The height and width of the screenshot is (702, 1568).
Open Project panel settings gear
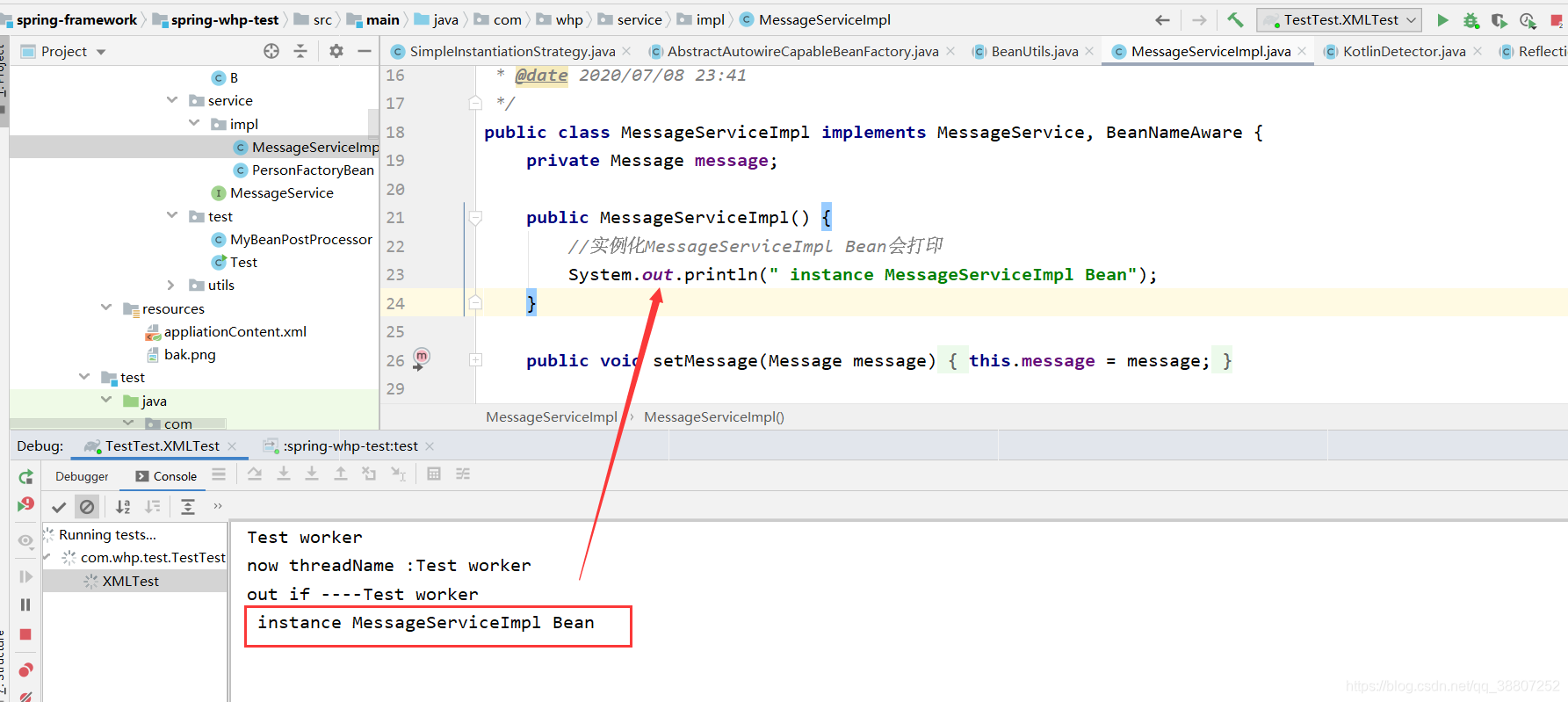point(336,51)
